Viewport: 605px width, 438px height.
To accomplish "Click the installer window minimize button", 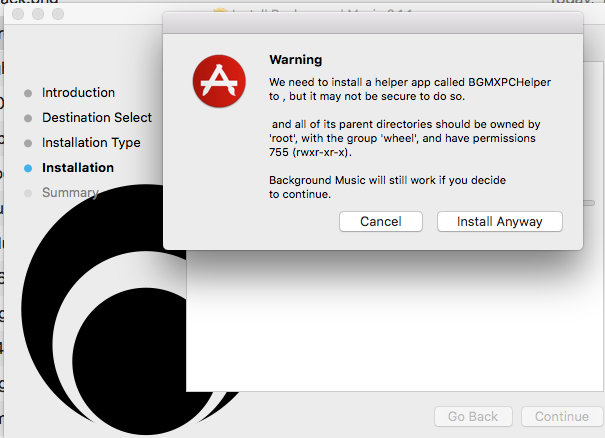I will [38, 14].
